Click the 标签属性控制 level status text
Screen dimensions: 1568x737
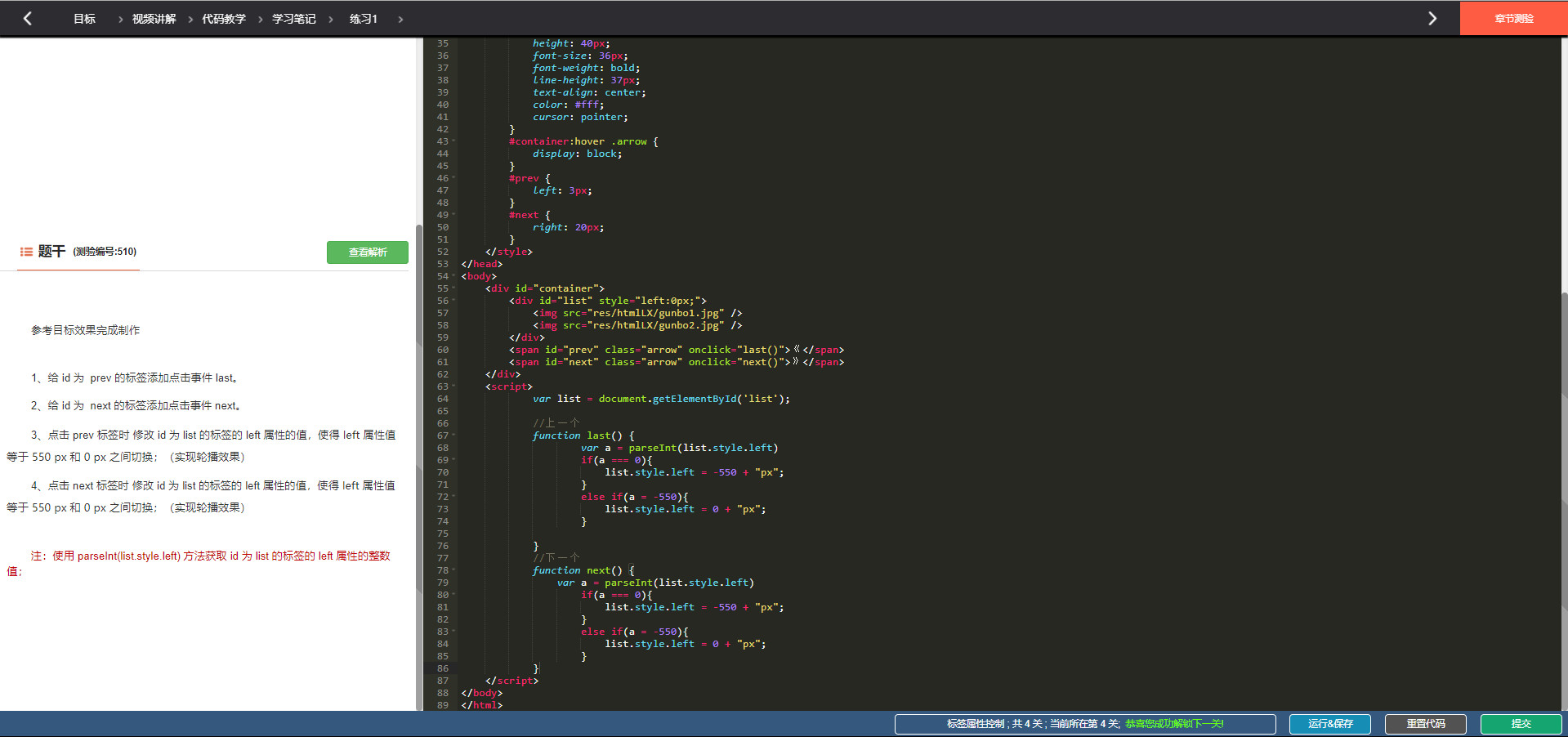1033,724
